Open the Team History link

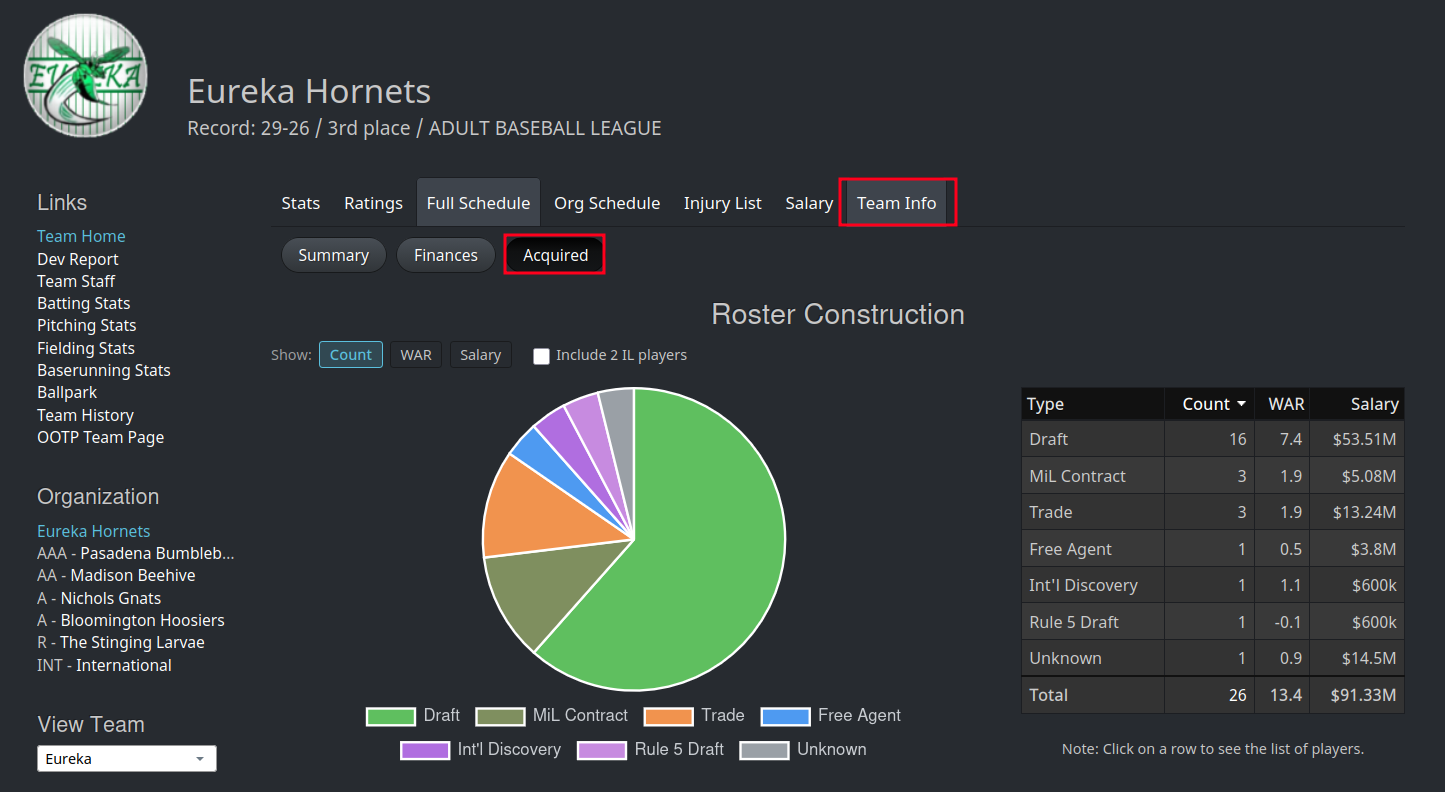click(85, 415)
